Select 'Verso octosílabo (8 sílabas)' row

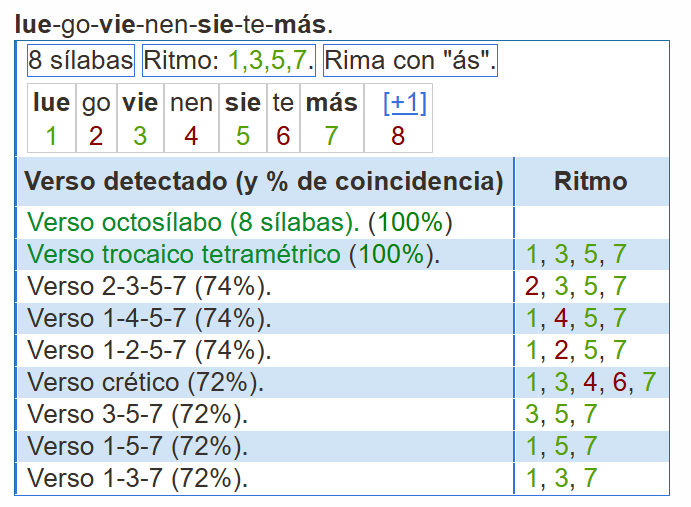click(343, 222)
